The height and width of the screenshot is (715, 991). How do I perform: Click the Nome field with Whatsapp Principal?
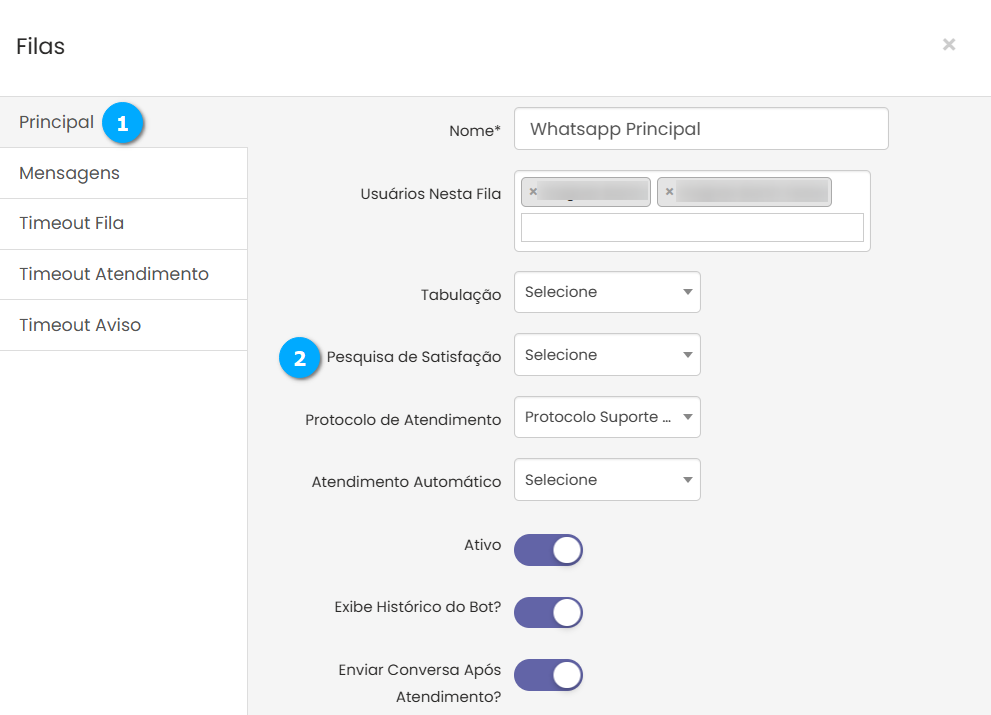[x=700, y=129]
